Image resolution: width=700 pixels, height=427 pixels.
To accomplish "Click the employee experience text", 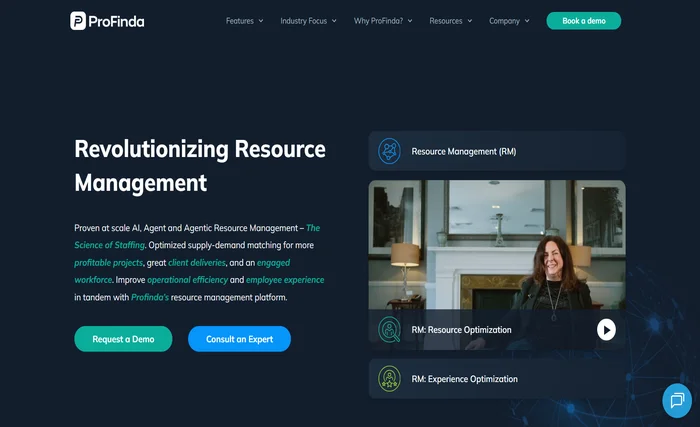I will [285, 280].
